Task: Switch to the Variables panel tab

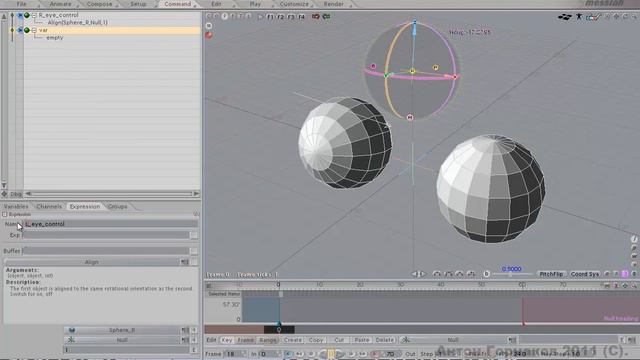Action: click(x=16, y=207)
